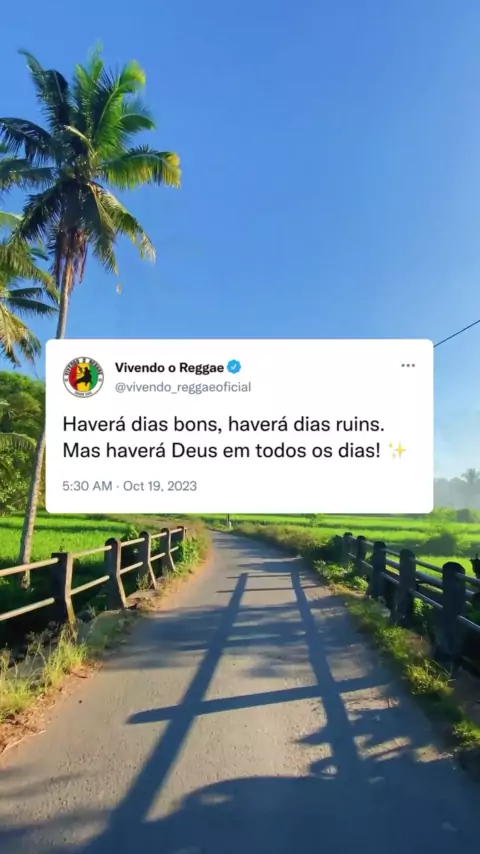The width and height of the screenshot is (480, 854).
Task: Click the Oct 19, 2023 date
Action: click(x=160, y=486)
